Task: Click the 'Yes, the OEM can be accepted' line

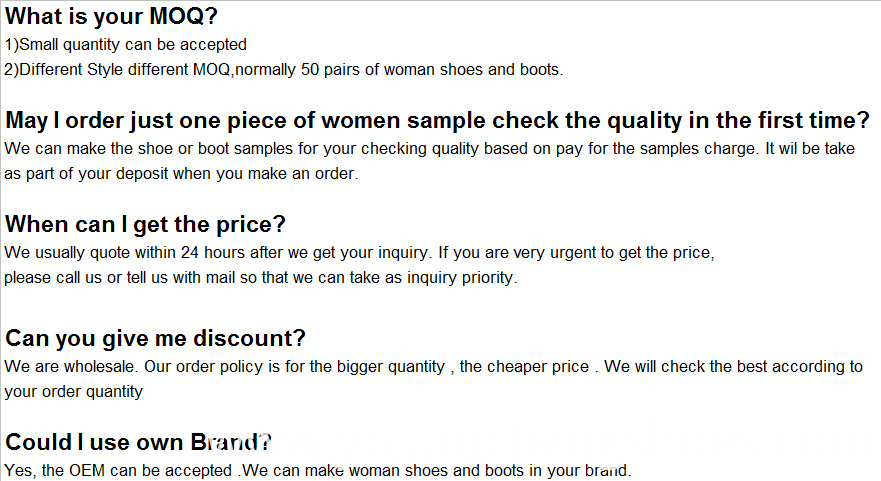Action: point(318,470)
